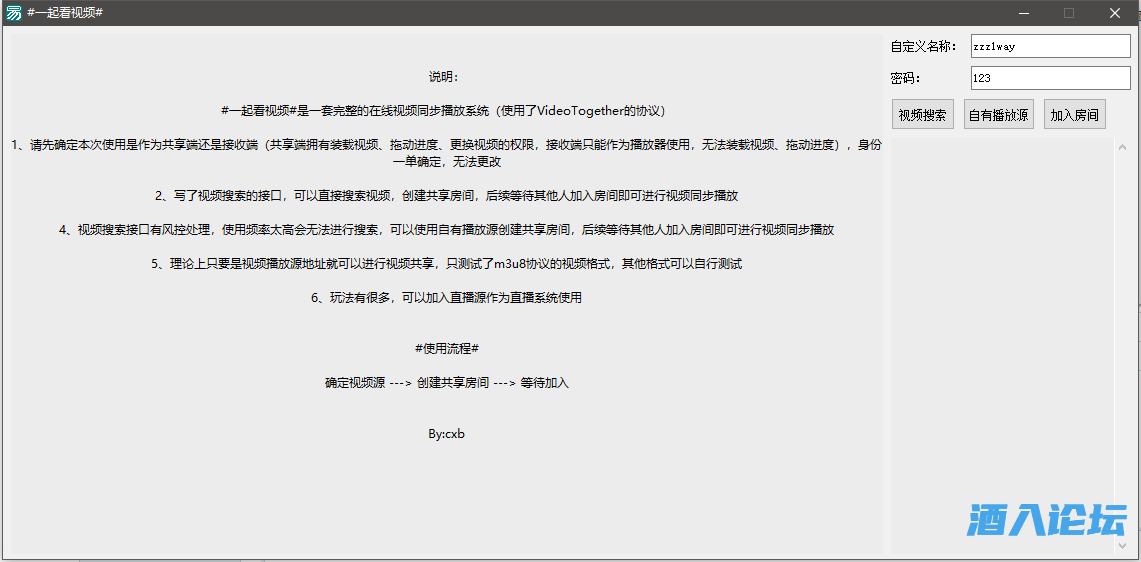Focus the 密码 input field
The width and height of the screenshot is (1141, 562).
[x=1050, y=78]
